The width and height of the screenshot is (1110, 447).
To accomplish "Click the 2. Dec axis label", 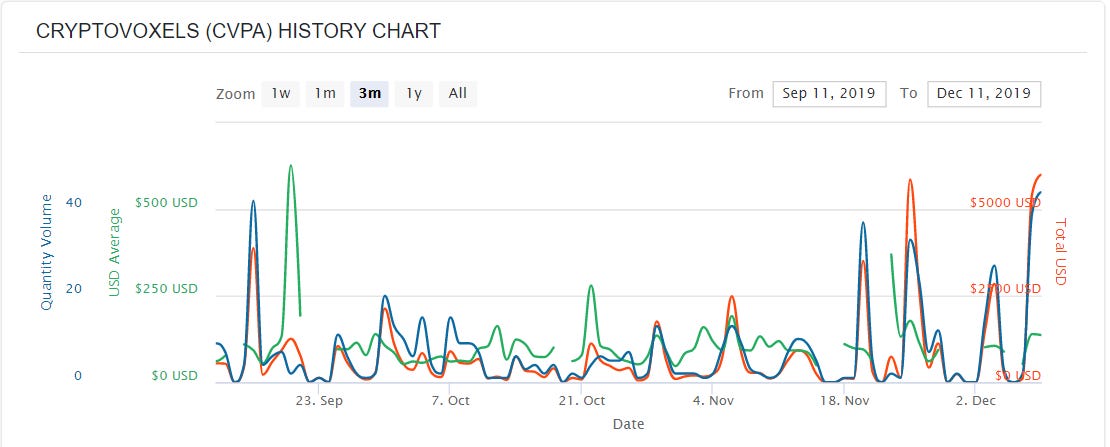I will coord(975,401).
